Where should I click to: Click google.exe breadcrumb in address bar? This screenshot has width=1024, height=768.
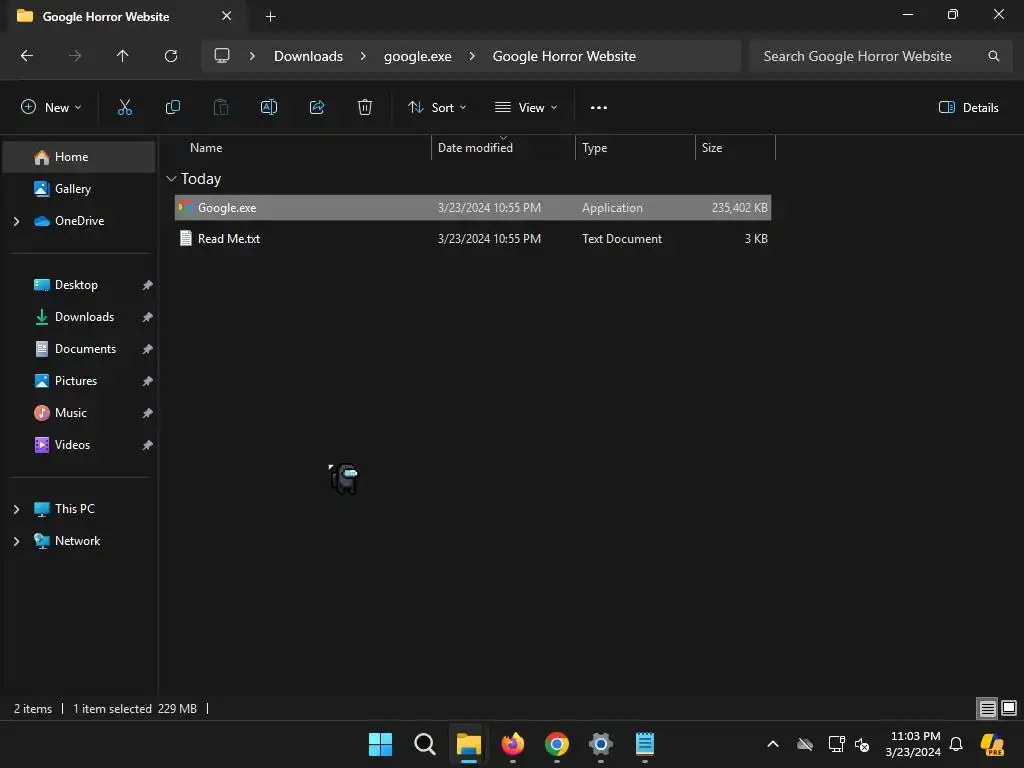[x=417, y=56]
